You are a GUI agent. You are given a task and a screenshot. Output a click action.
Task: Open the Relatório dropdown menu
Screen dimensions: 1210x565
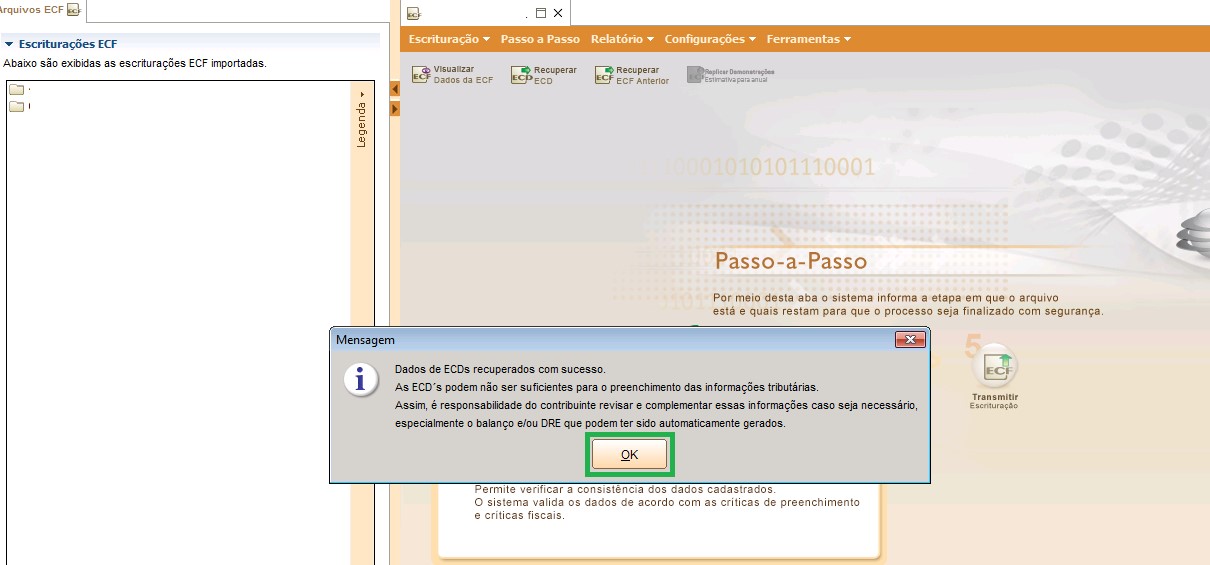[x=622, y=39]
